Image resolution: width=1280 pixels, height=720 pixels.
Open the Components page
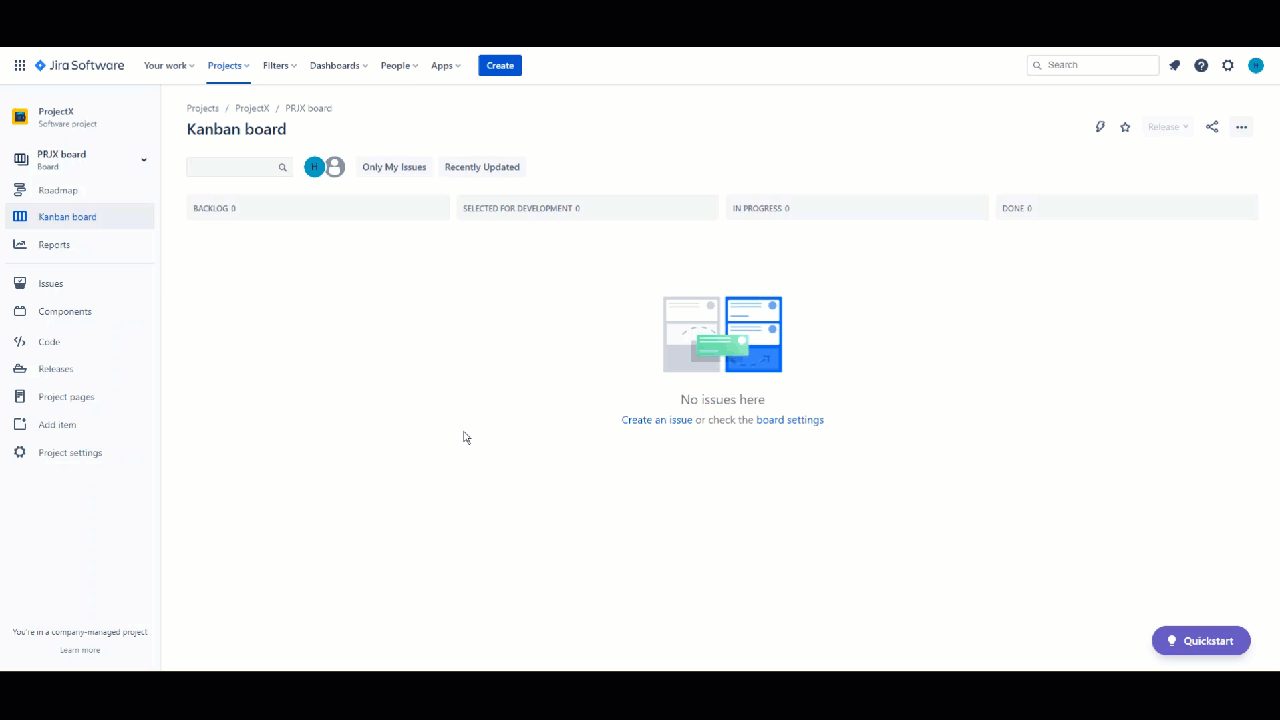point(64,311)
